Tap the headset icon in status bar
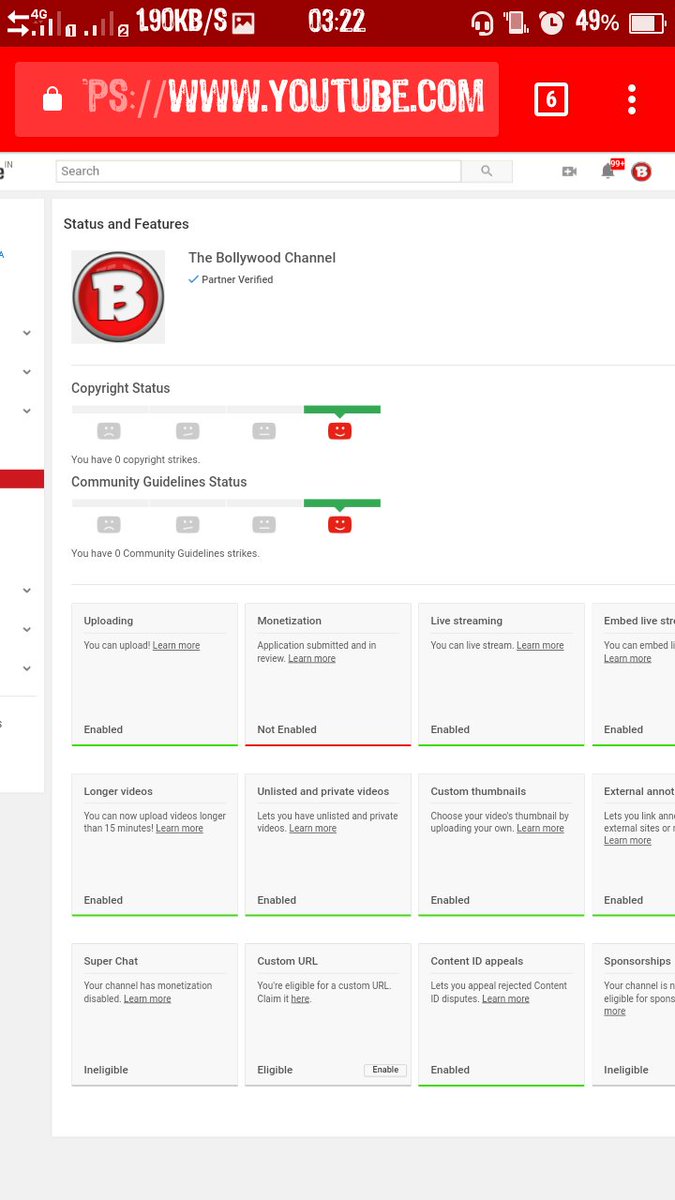This screenshot has height=1200, width=675. pos(483,22)
